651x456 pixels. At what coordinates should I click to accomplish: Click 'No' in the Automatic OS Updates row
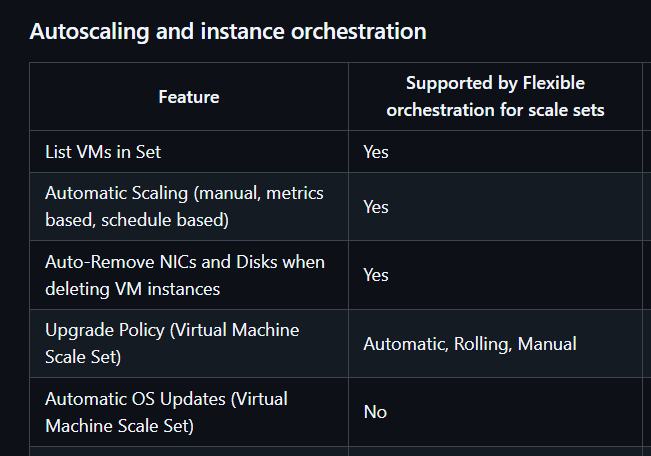point(375,411)
